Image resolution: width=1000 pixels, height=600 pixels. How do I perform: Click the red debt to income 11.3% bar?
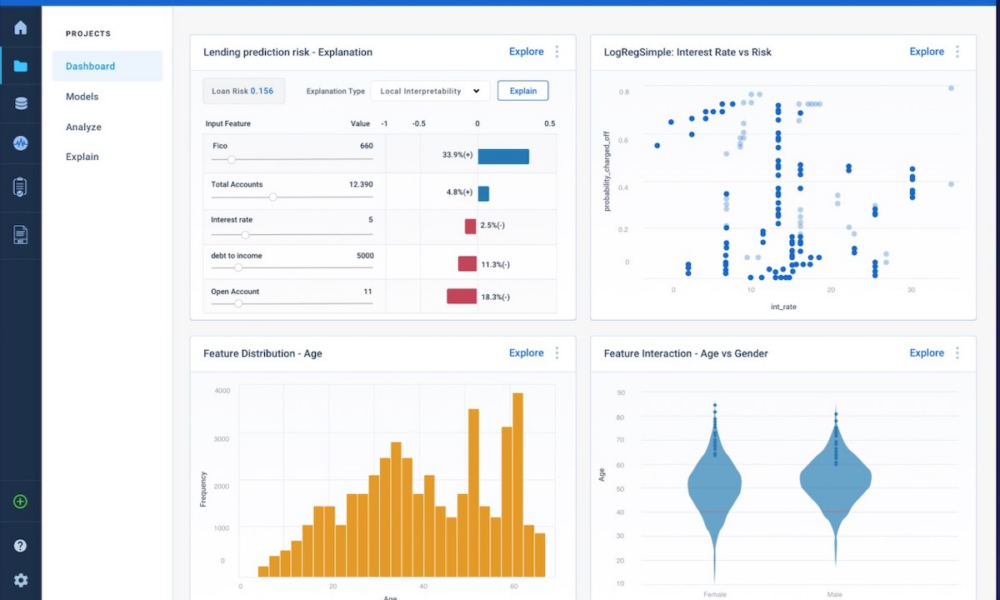467,263
